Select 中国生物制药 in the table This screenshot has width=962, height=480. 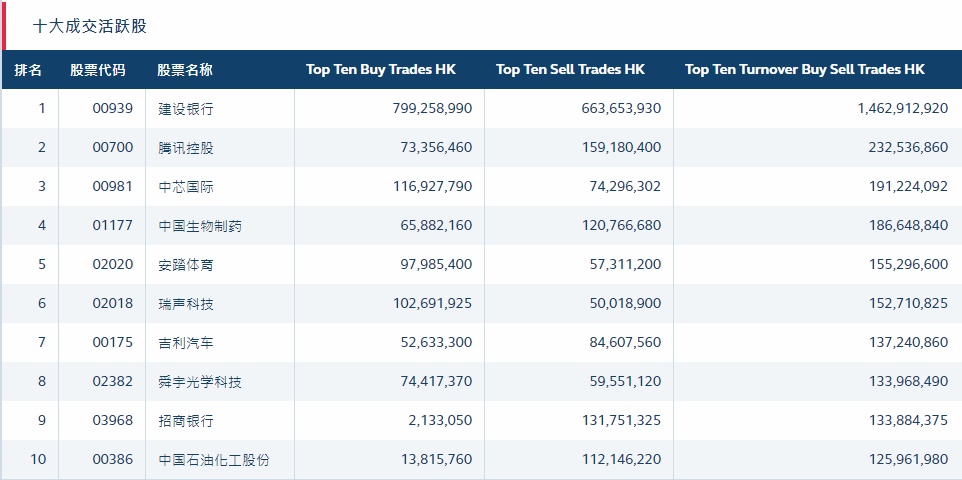pyautogui.click(x=200, y=226)
